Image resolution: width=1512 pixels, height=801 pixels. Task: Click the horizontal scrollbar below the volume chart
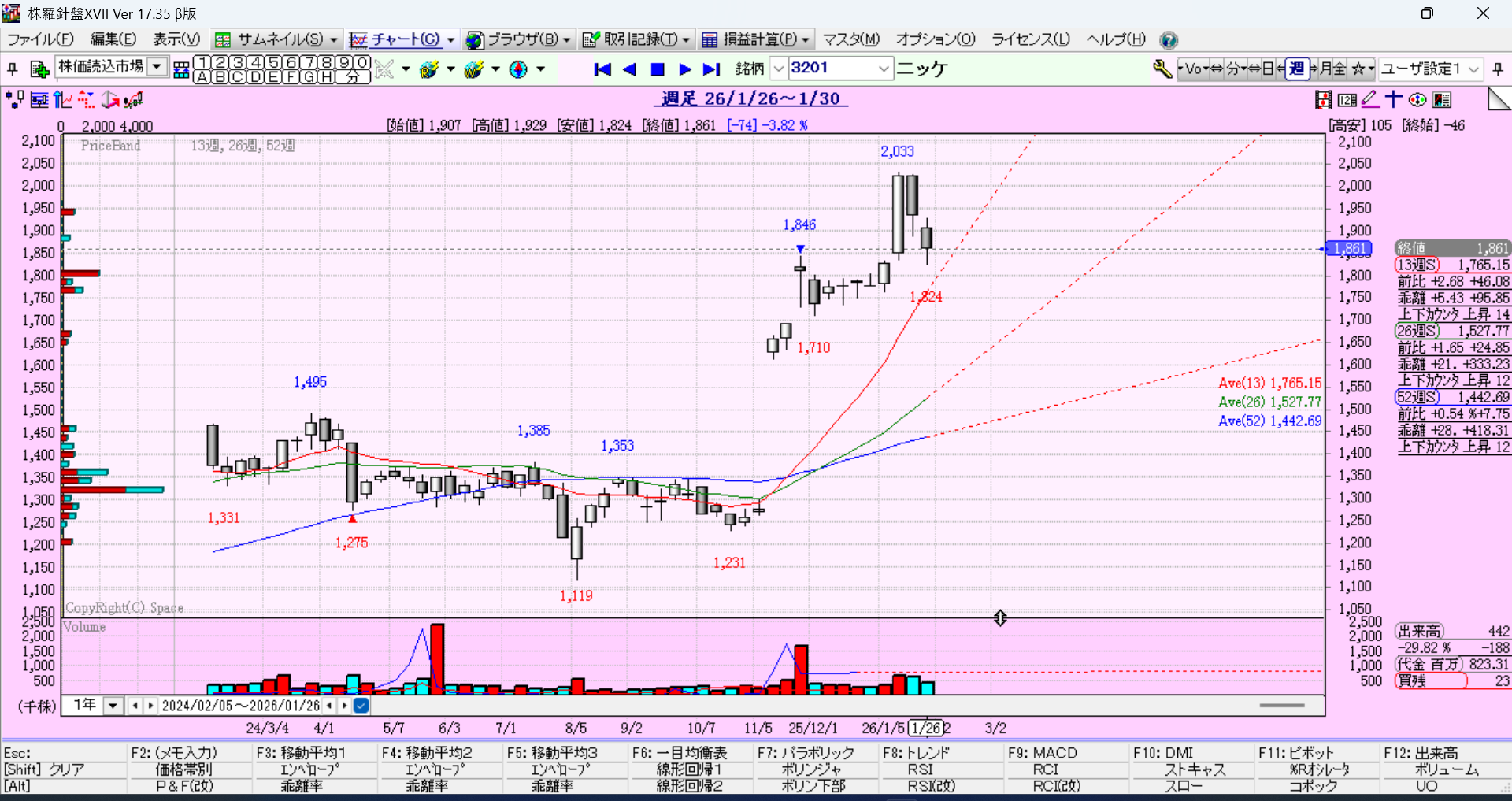point(1281,706)
